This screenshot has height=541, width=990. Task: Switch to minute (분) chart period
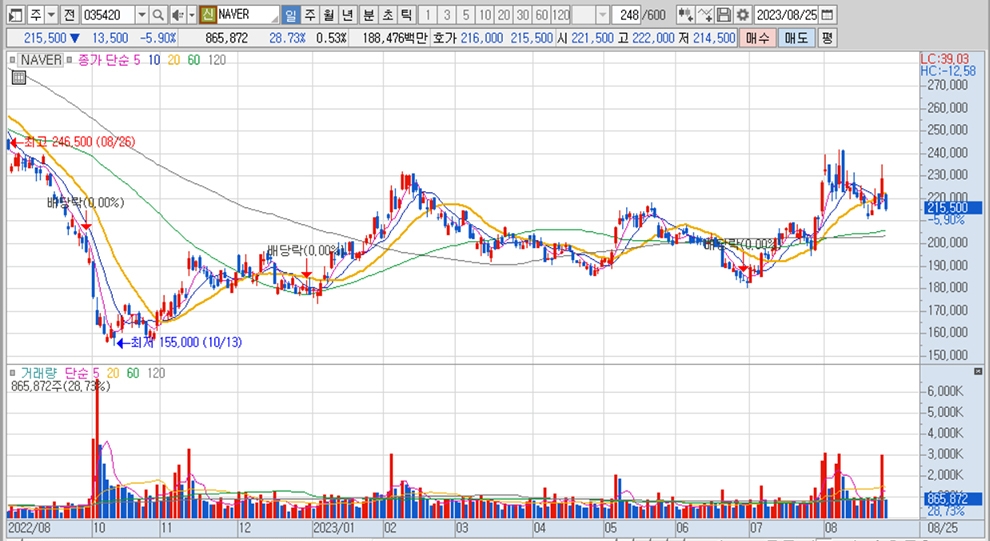pos(368,15)
